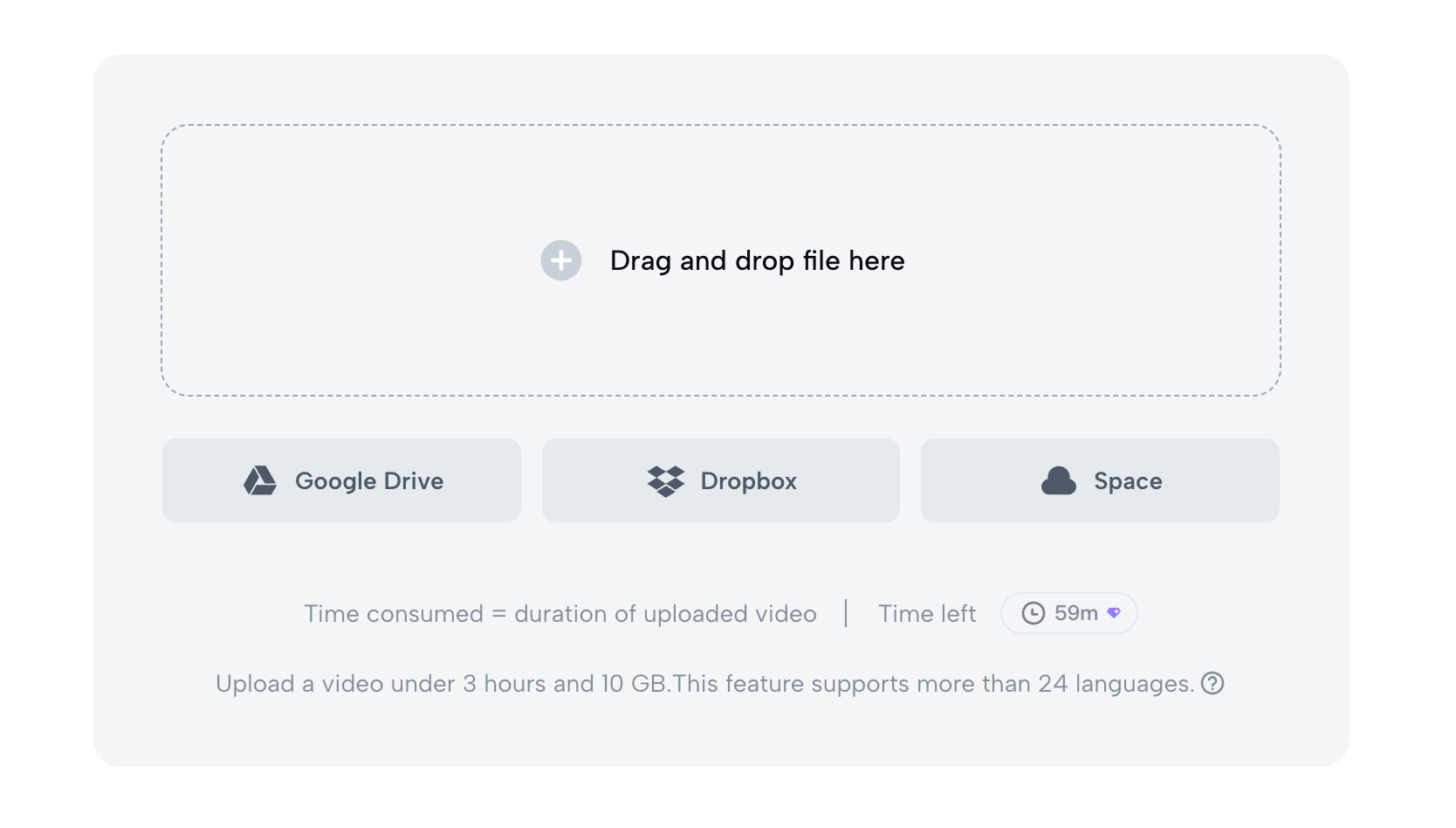Click the Dropbox logo icon
The image size is (1456, 828).
pyautogui.click(x=666, y=481)
